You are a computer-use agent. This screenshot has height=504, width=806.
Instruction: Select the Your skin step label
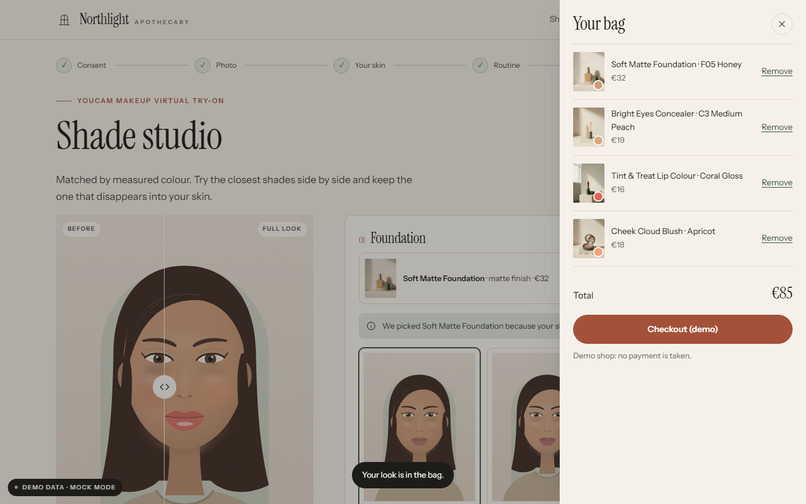370,65
